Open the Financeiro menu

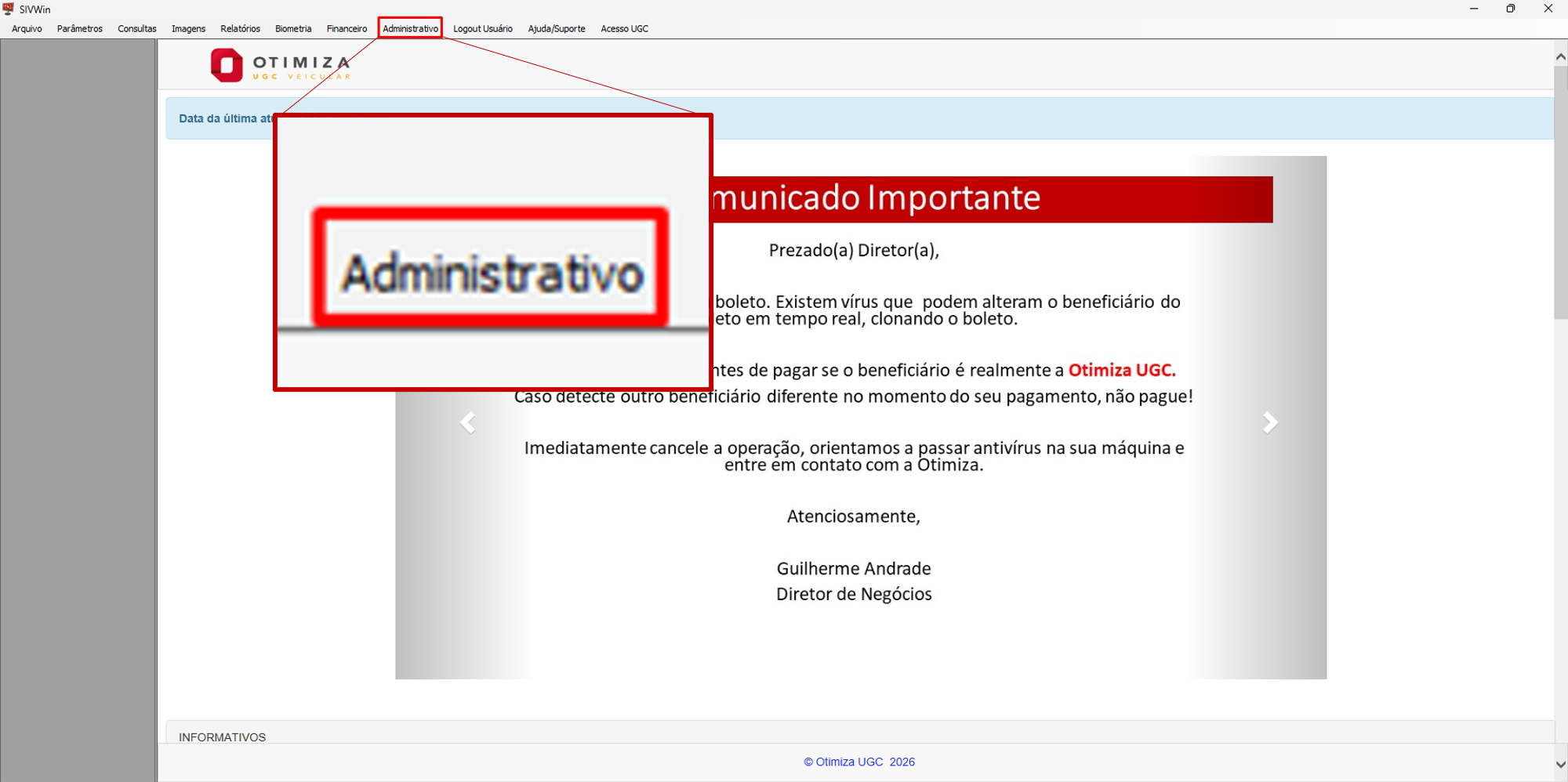(347, 29)
